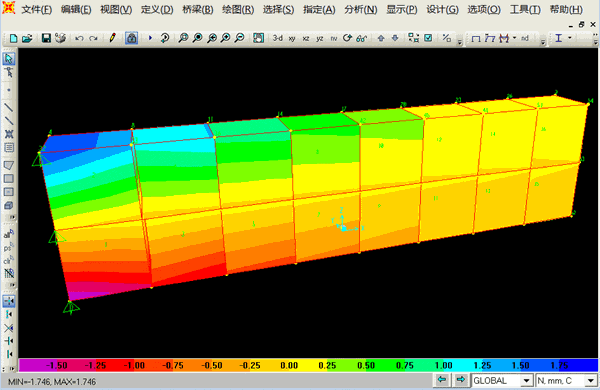Toggle the points-and-lines snap button in sidebar
Image resolution: width=600 pixels, height=390 pixels.
click(x=9, y=301)
